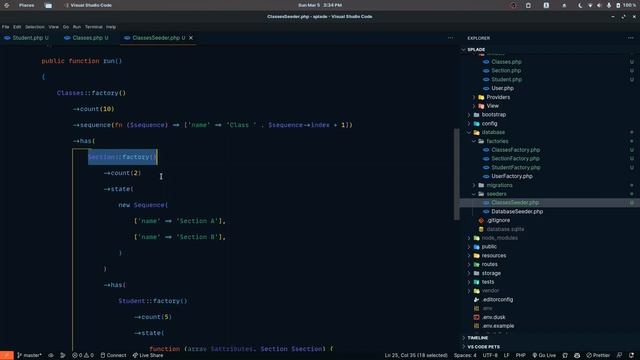The width and height of the screenshot is (640, 360).
Task: Open Classes.php in Explorer tree
Action: 506,62
